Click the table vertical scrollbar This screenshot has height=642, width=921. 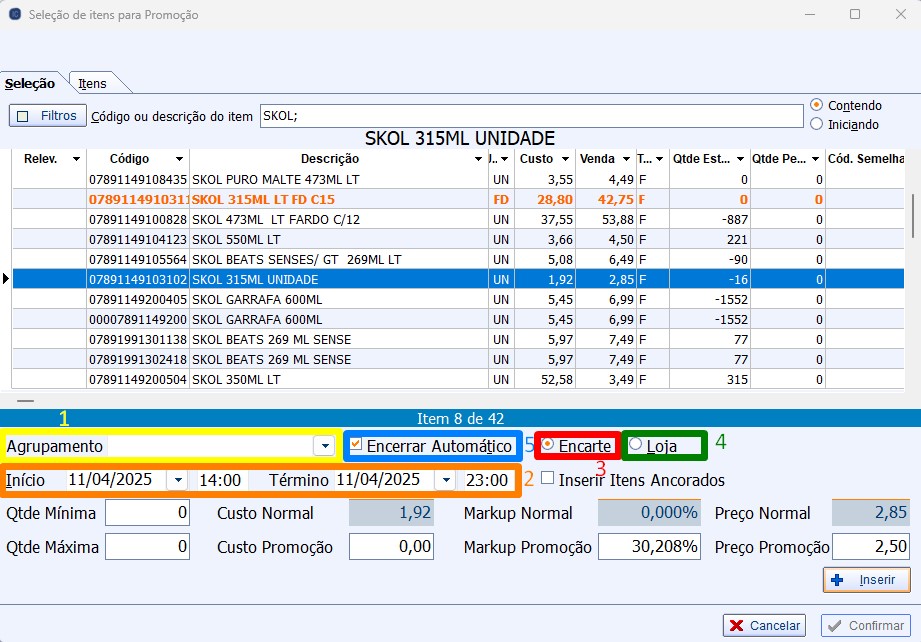click(x=913, y=216)
